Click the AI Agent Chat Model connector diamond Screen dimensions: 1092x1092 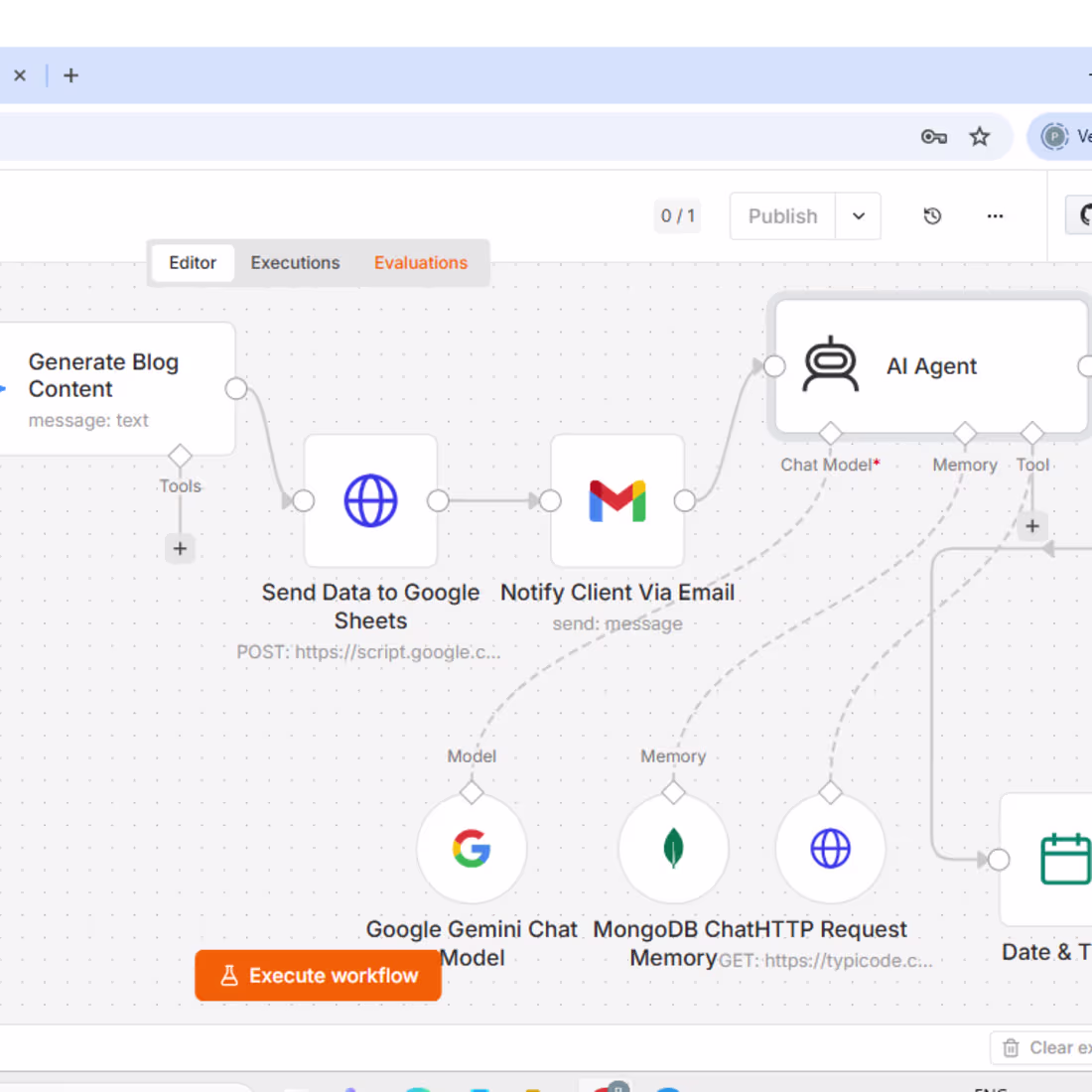pos(830,433)
